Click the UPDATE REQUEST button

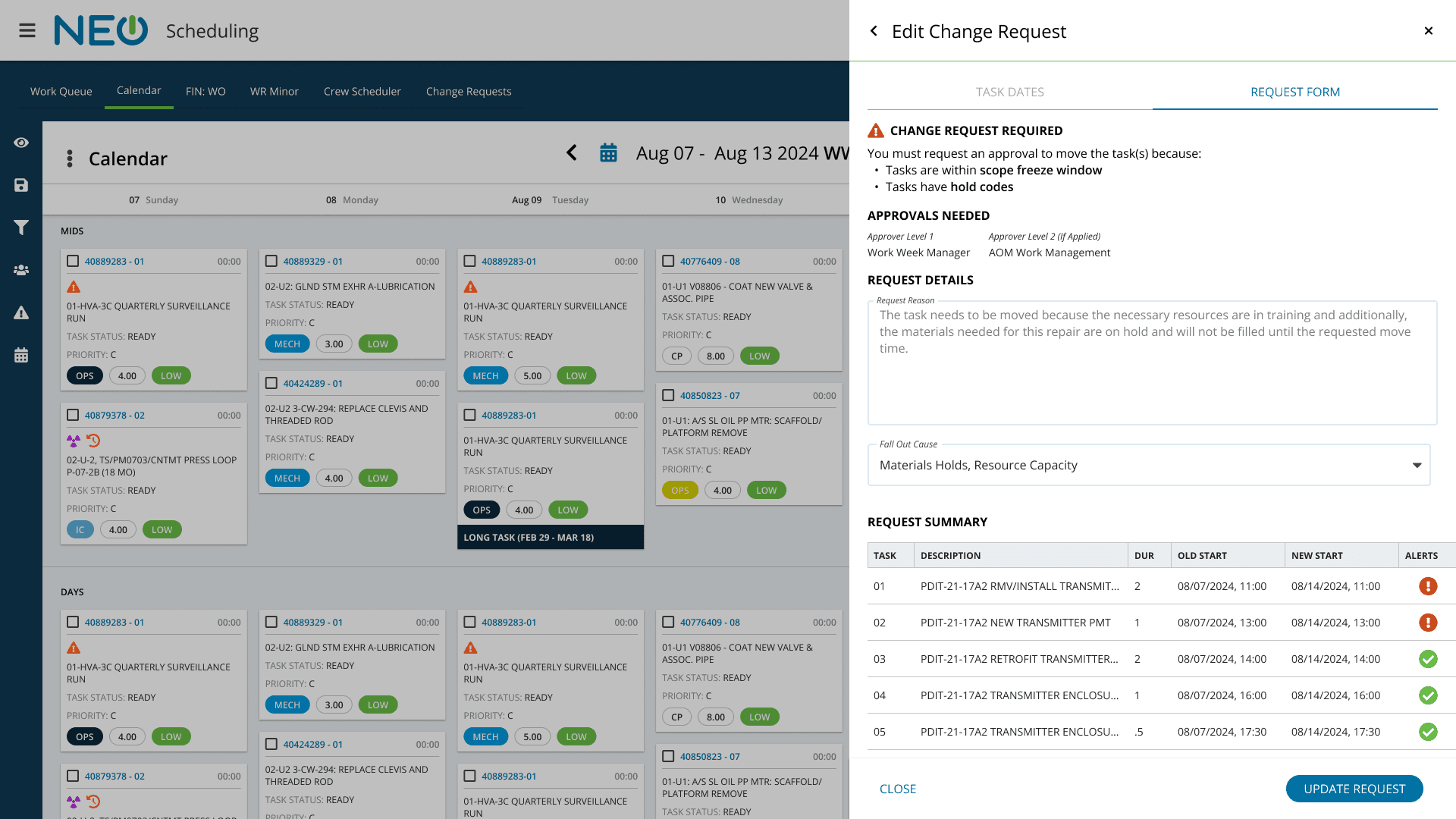pos(1354,789)
